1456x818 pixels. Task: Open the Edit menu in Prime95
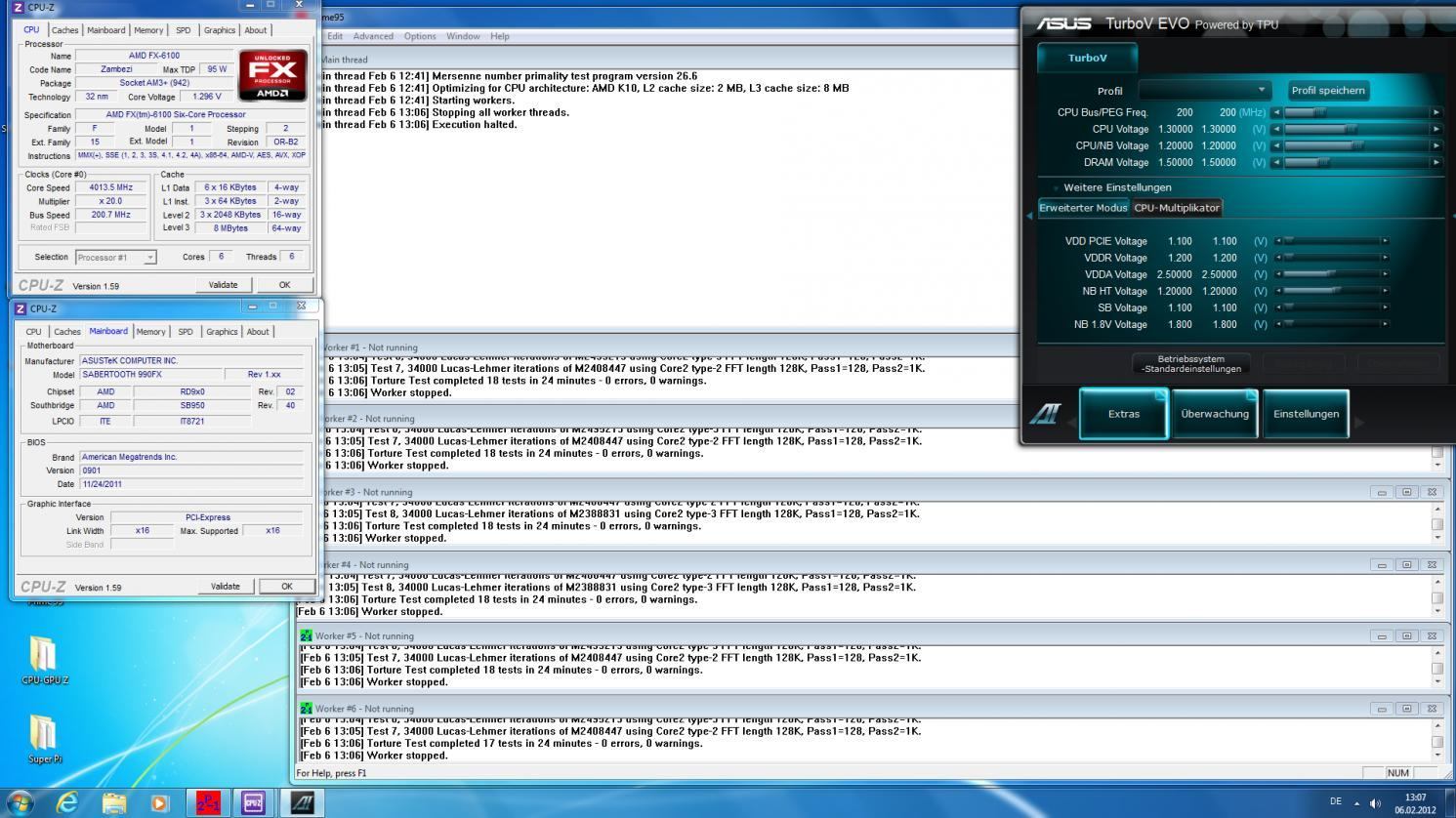click(x=335, y=36)
